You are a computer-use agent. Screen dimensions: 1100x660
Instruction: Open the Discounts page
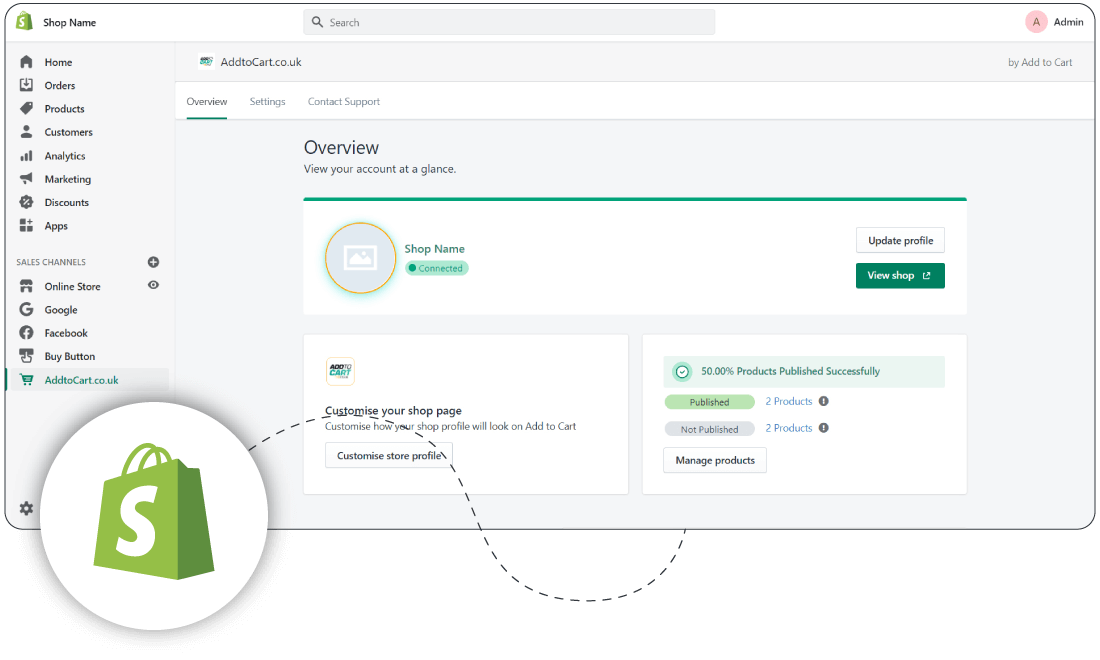pos(67,203)
